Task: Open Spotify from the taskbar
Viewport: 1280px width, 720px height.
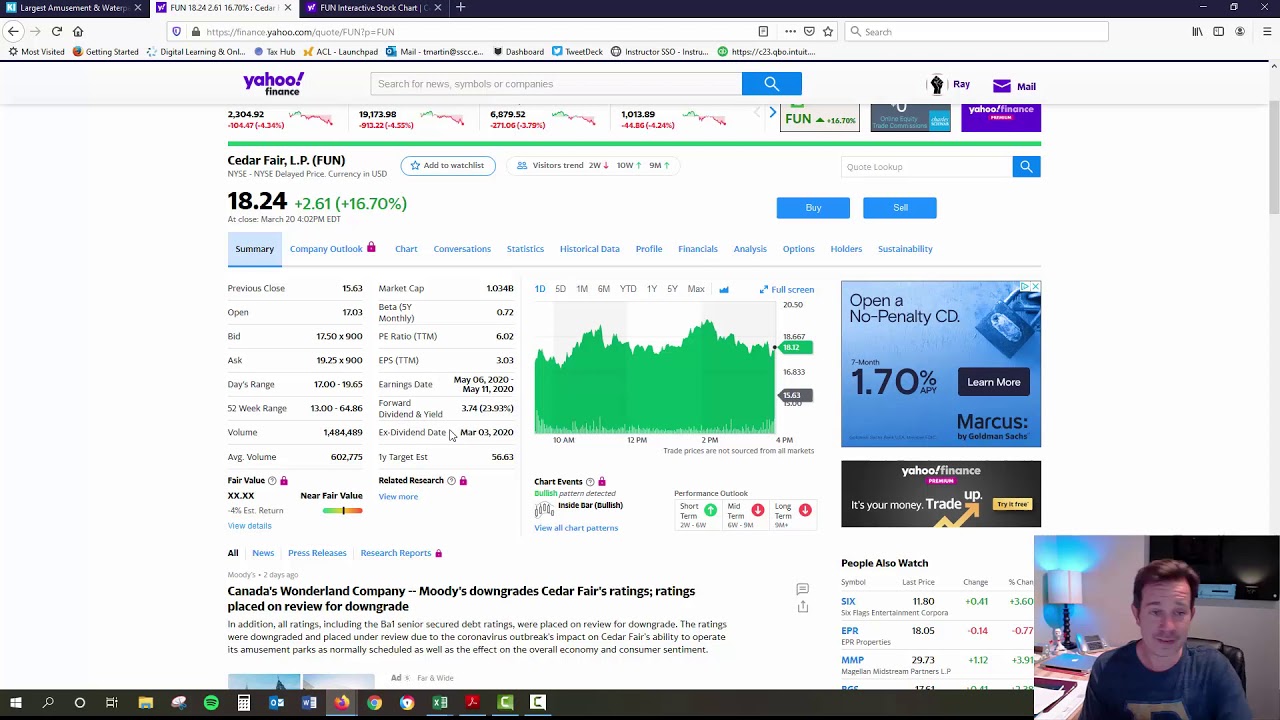Action: point(211,703)
